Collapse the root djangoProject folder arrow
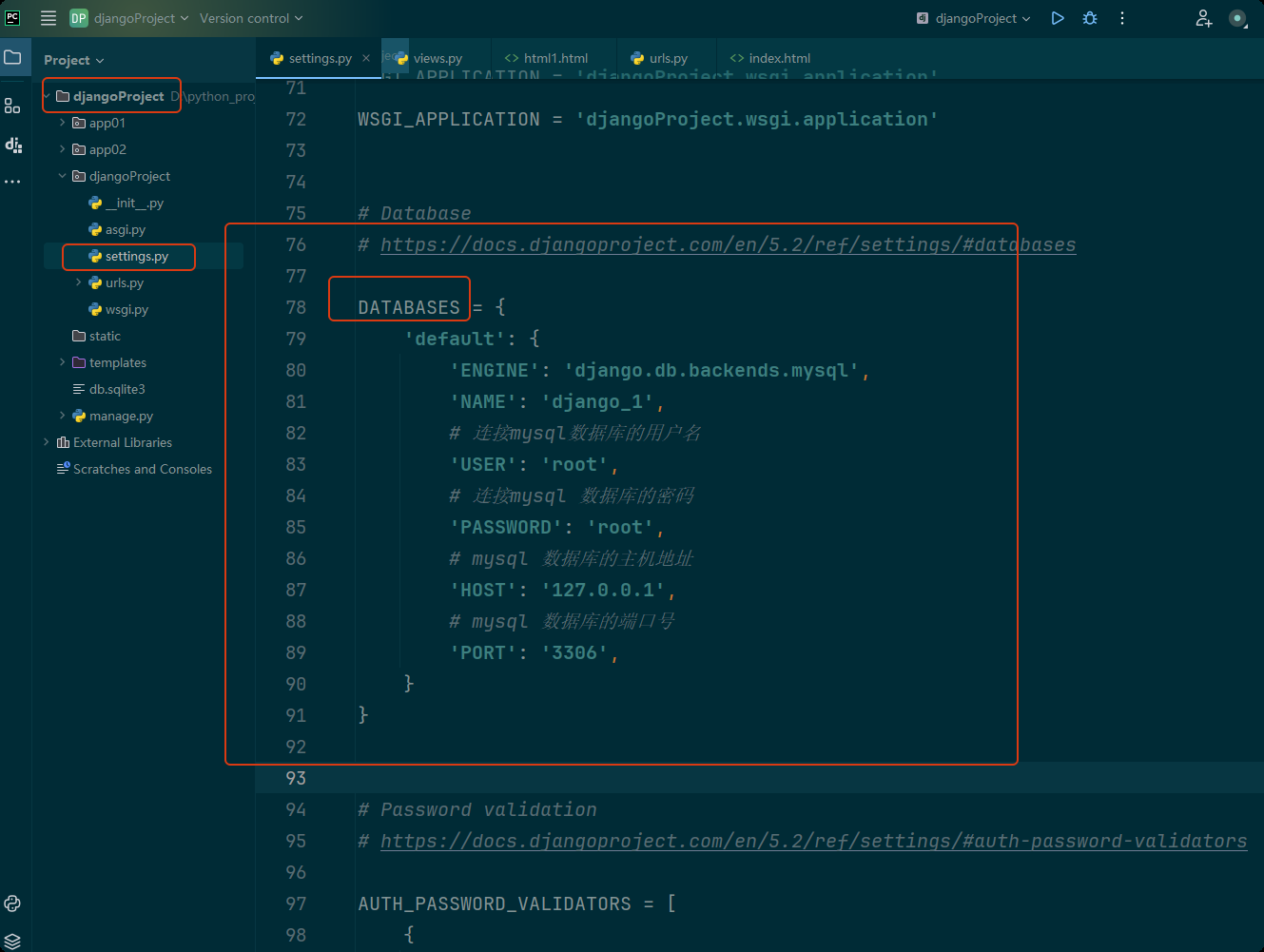 click(x=47, y=96)
